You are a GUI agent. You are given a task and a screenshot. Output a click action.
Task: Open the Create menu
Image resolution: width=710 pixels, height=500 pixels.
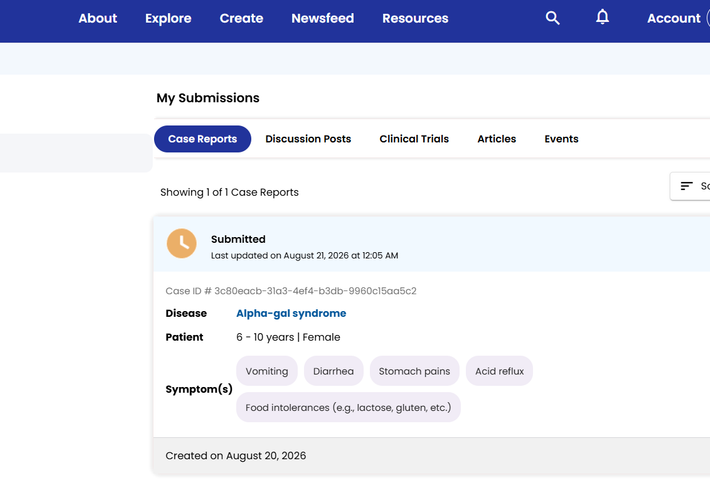pos(241,18)
